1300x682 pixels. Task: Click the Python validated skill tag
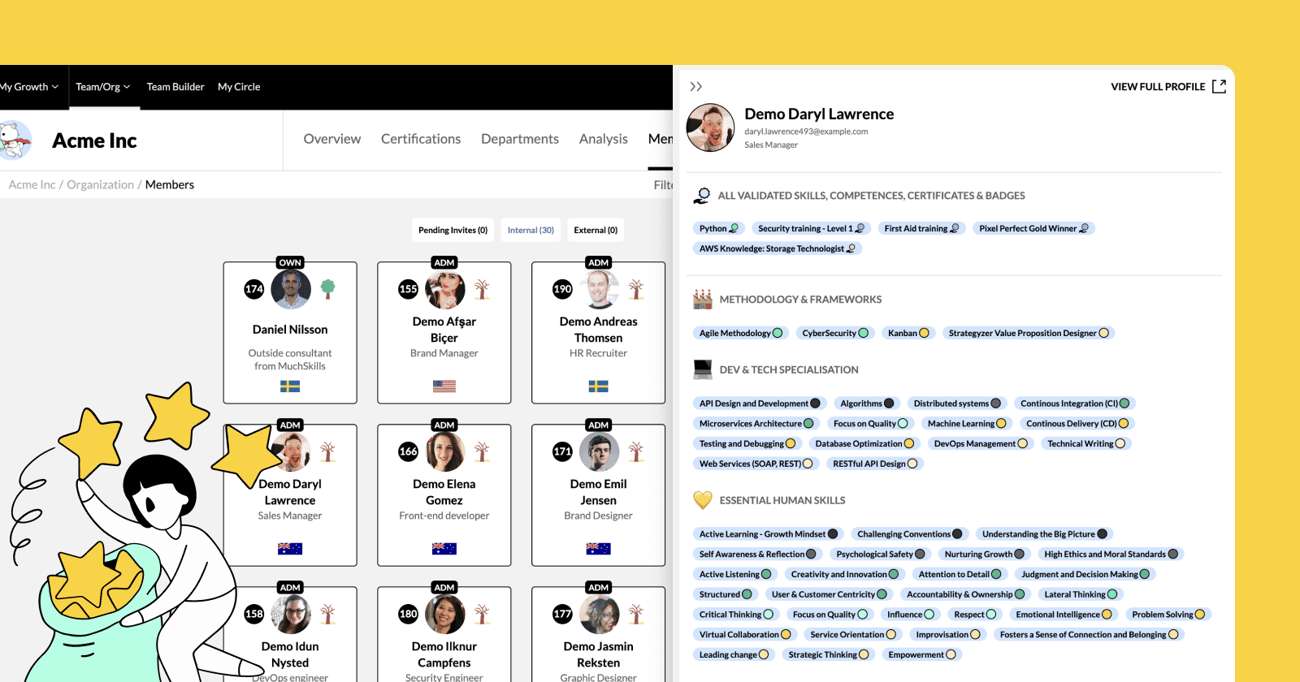click(x=719, y=228)
